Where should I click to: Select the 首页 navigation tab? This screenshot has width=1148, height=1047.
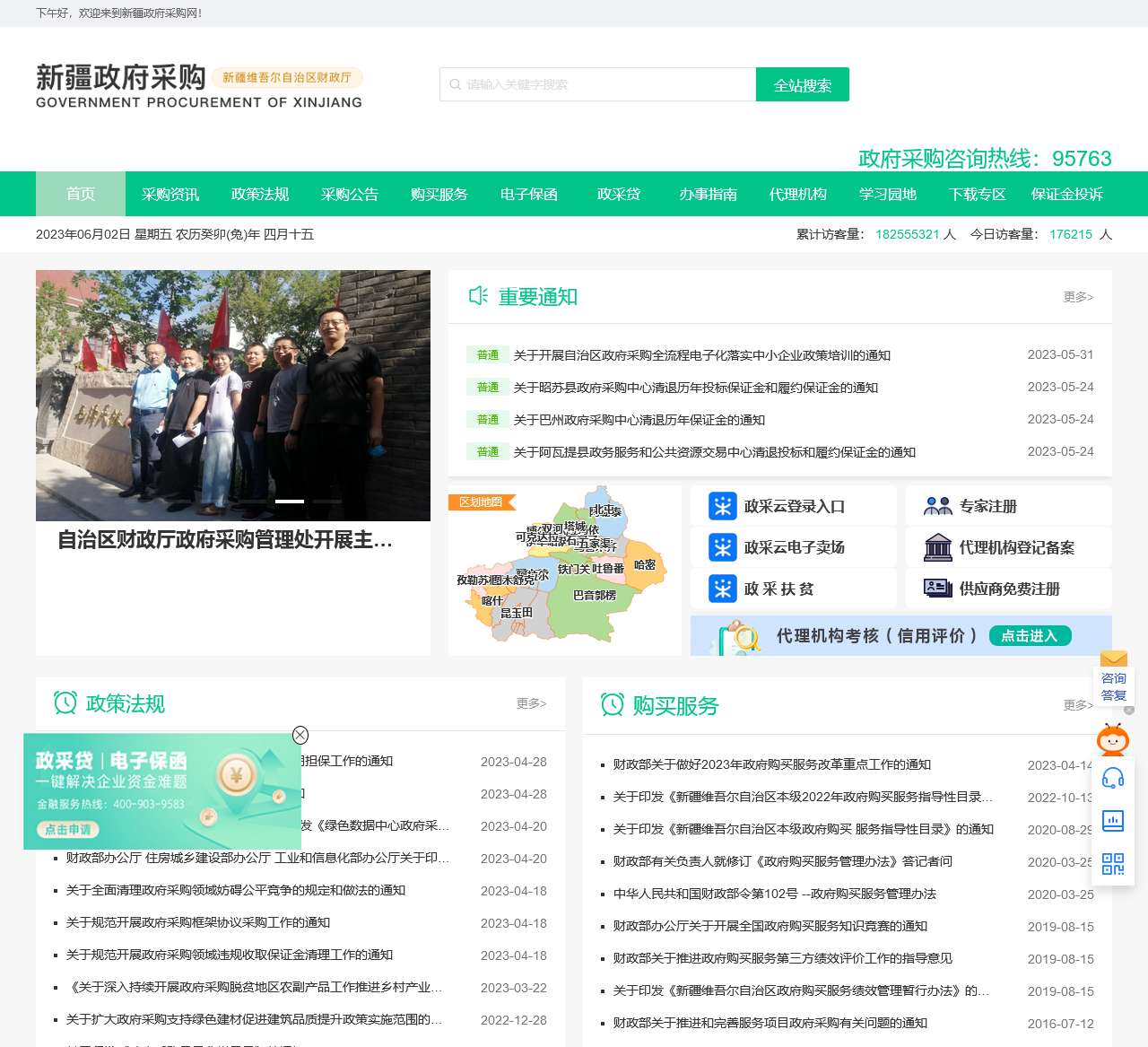click(x=81, y=194)
